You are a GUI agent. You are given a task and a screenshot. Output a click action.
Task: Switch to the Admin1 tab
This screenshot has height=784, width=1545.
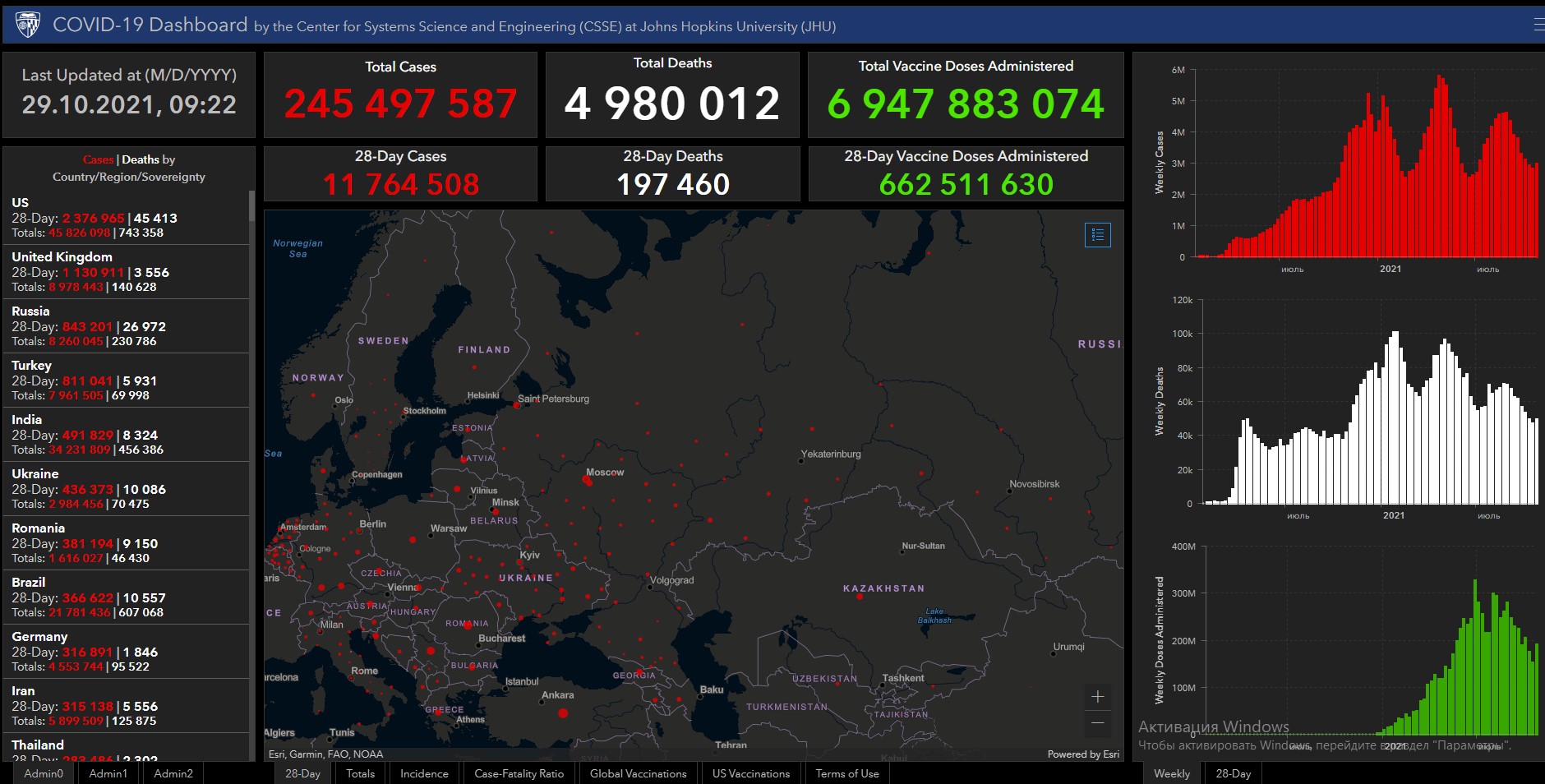(108, 773)
